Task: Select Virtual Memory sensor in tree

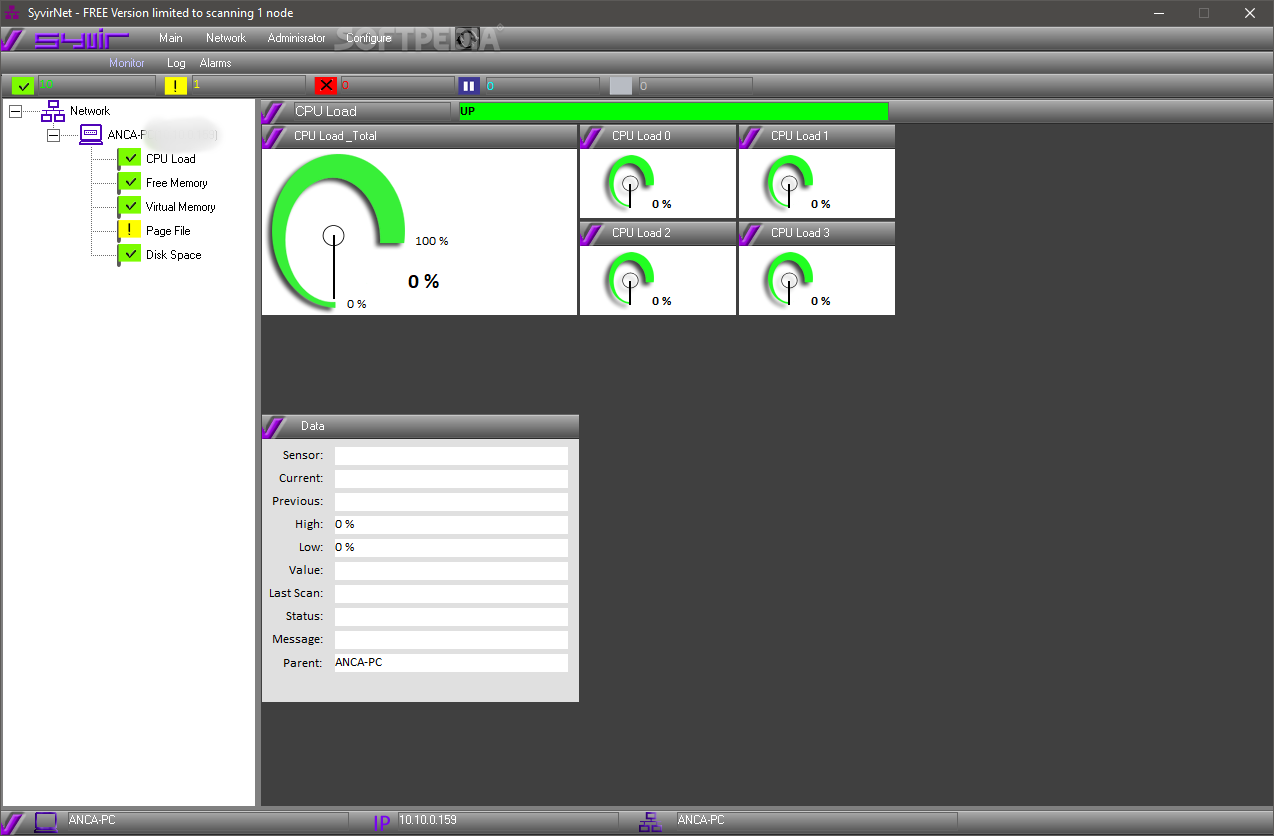Action: click(x=181, y=207)
